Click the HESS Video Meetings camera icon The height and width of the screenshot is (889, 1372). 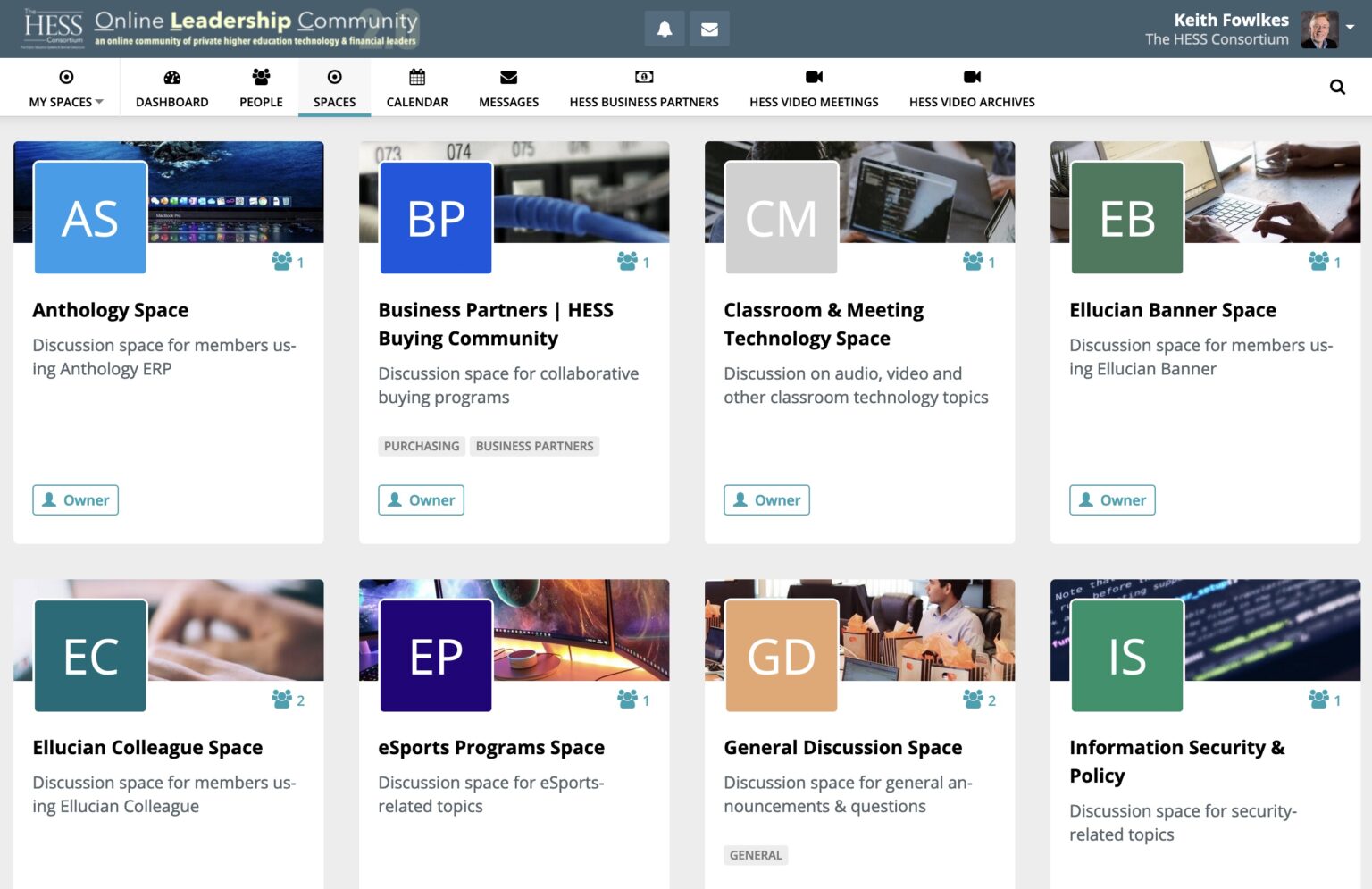(813, 77)
